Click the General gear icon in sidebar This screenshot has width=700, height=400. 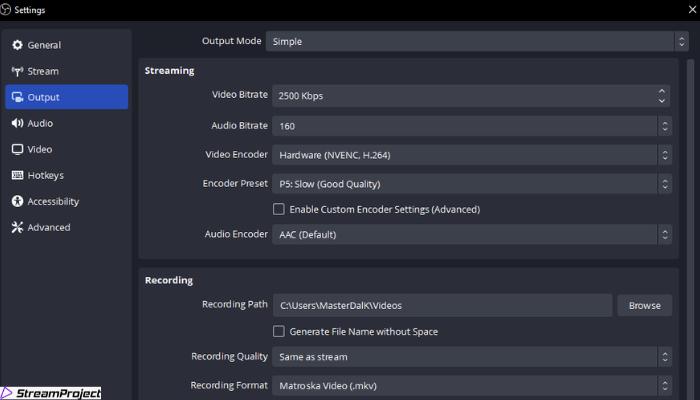tap(17, 45)
